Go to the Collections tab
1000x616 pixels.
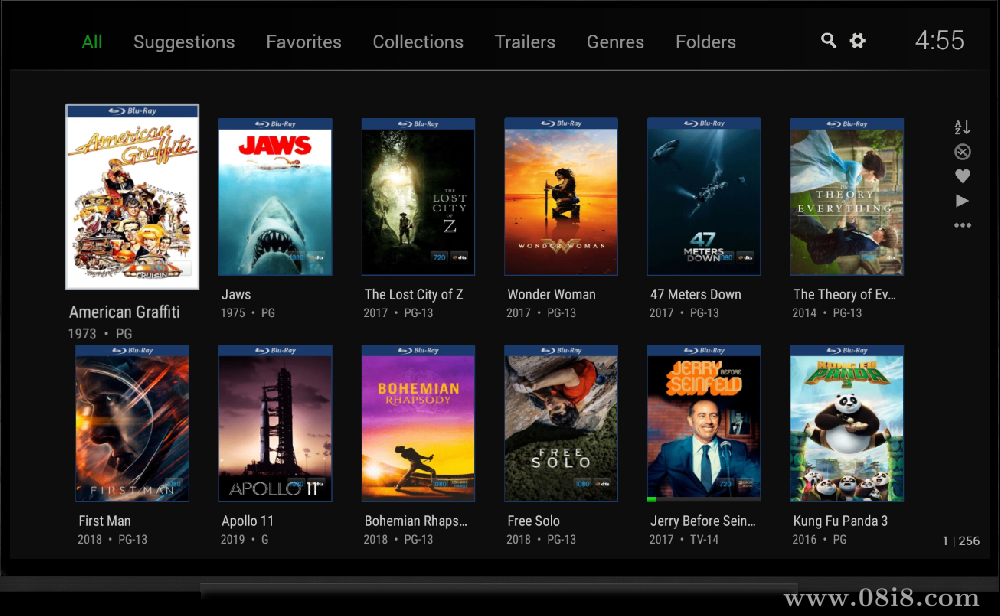418,42
